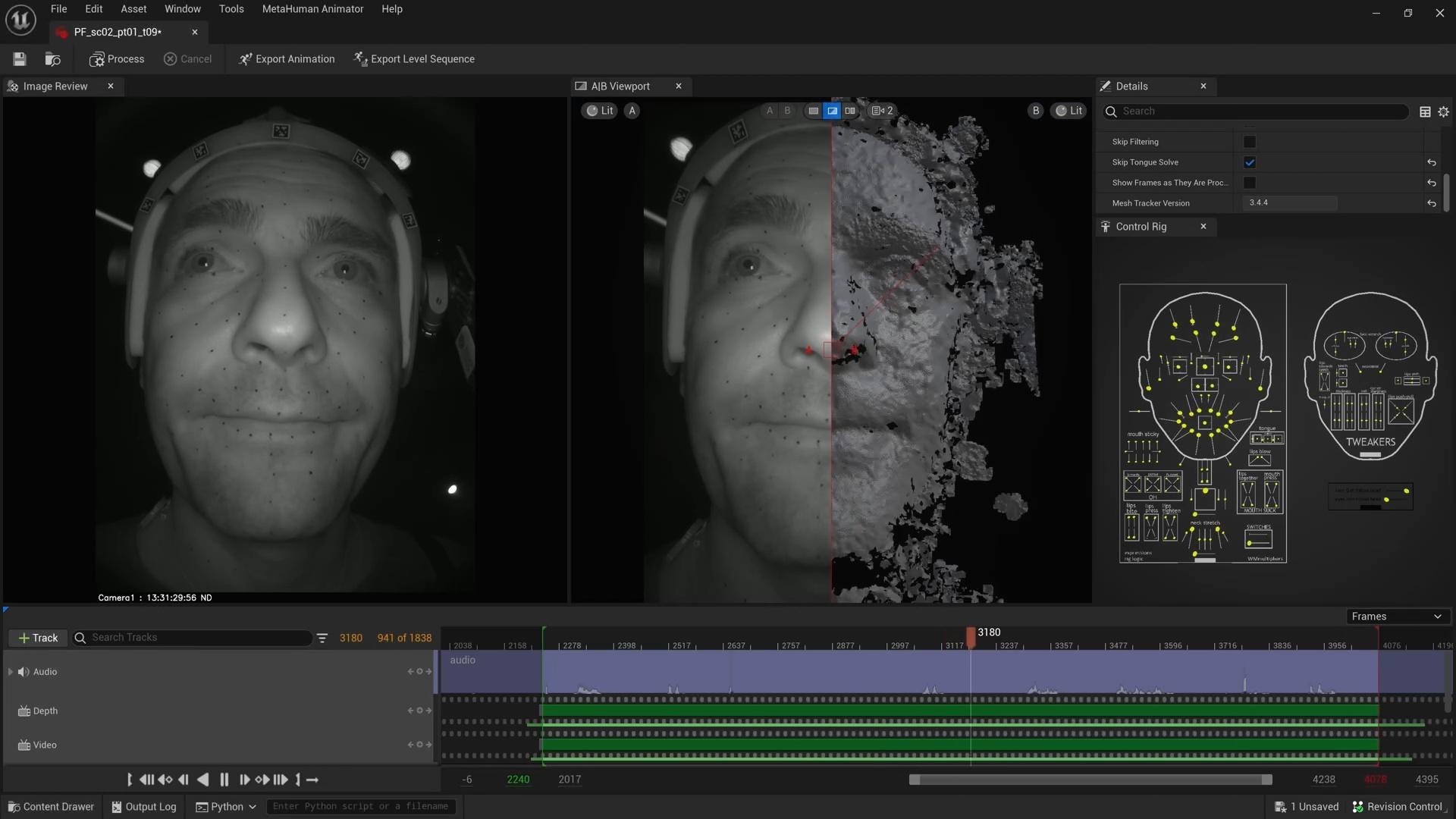Open the view B options button
Screen dimensions: 1456x819
[1036, 111]
